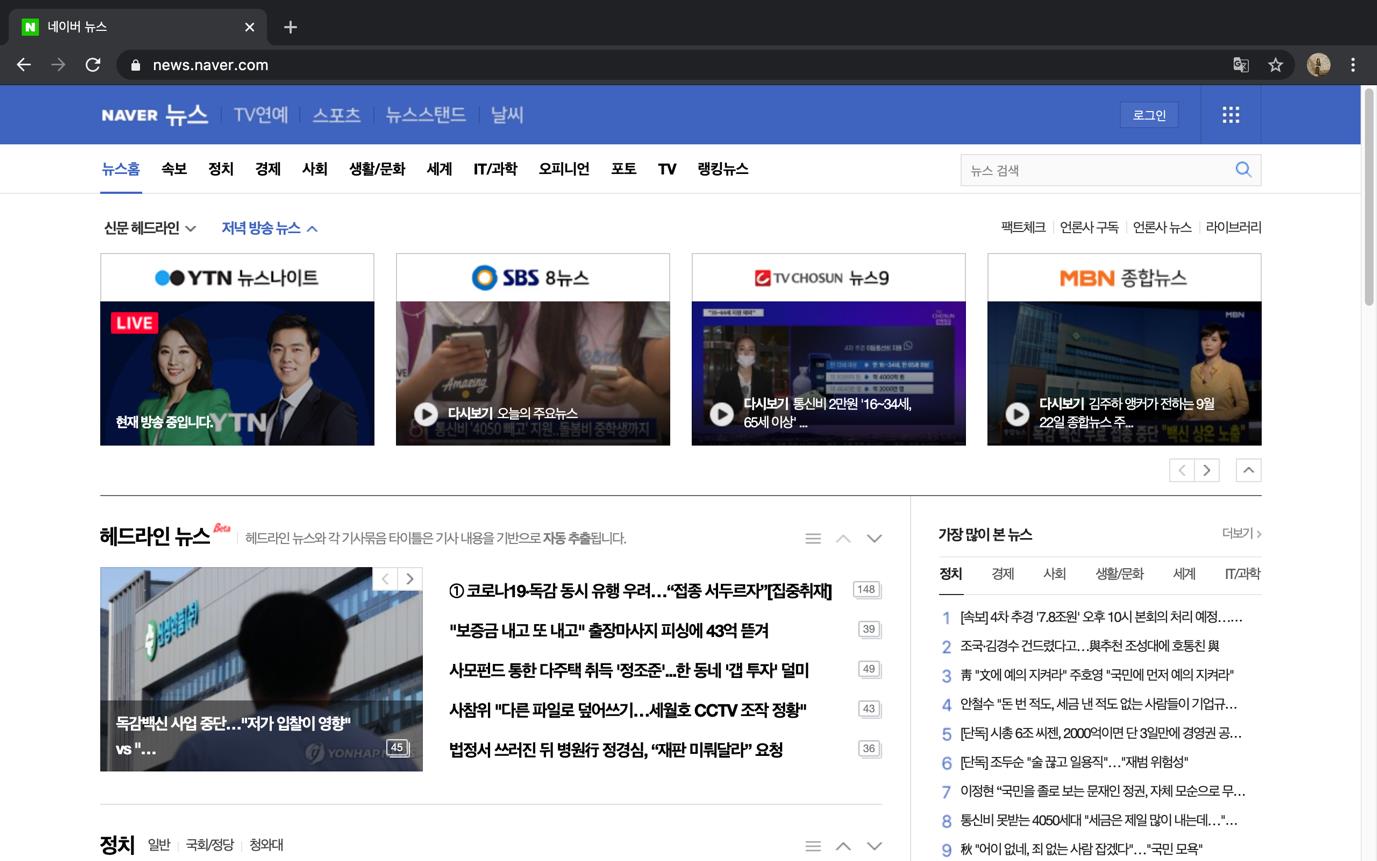This screenshot has height=861, width=1377.
Task: Open 날씨 in top header
Action: pos(507,115)
